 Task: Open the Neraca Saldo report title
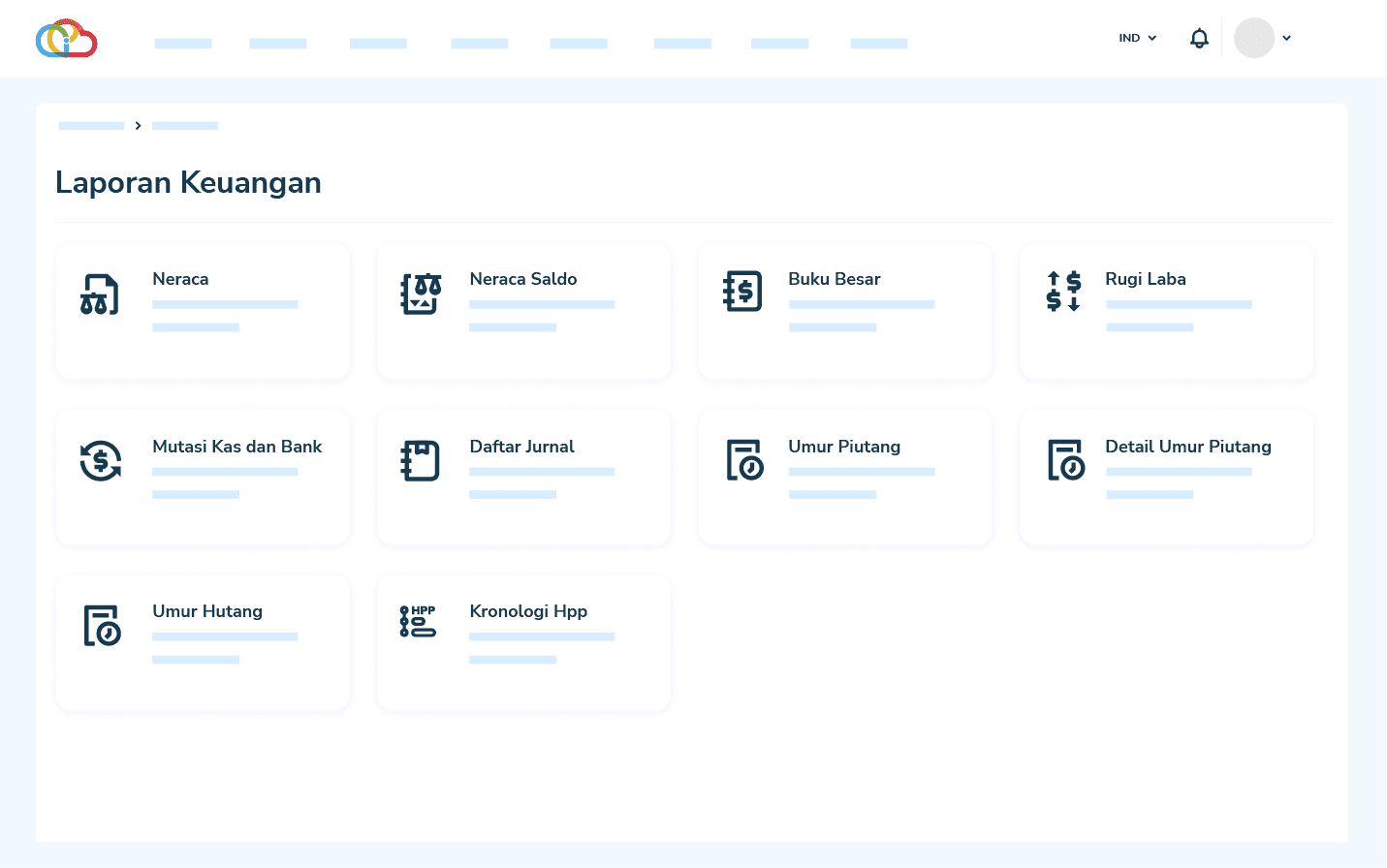pos(522,279)
